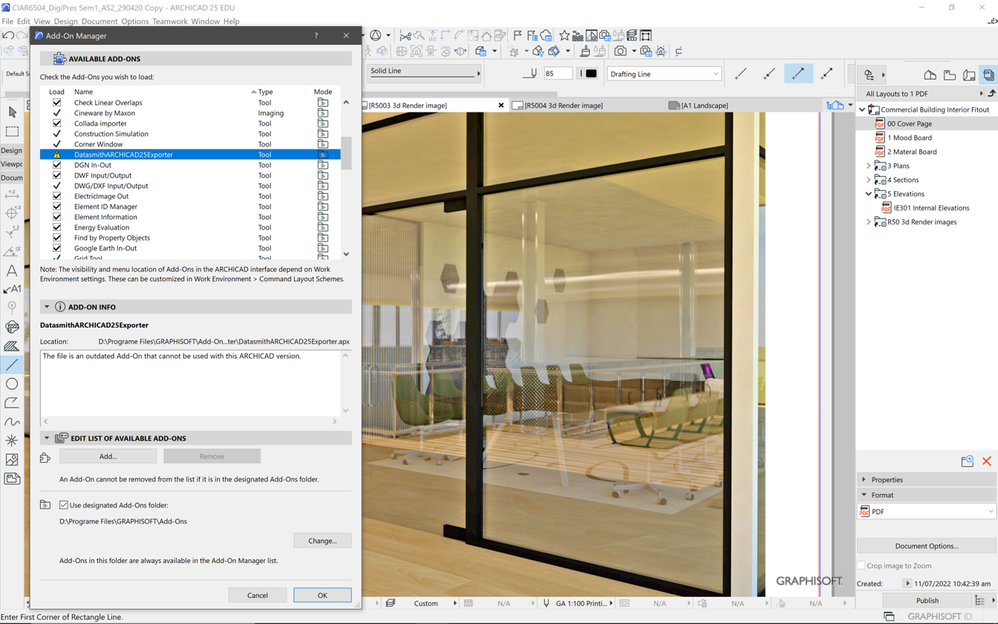Select the Arrow tool in the toolbox
Viewport: 998px width, 624px height.
tap(12, 112)
